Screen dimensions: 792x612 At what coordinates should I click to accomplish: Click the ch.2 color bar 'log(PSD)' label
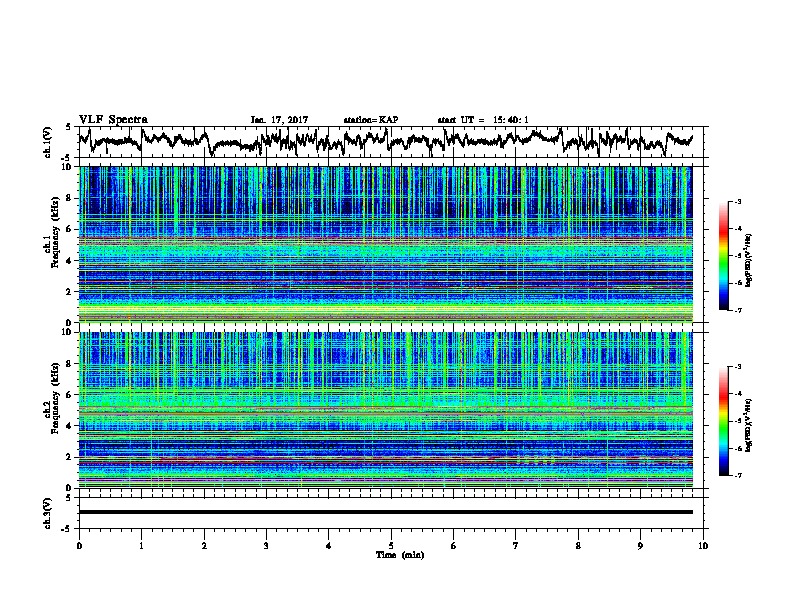pos(748,425)
